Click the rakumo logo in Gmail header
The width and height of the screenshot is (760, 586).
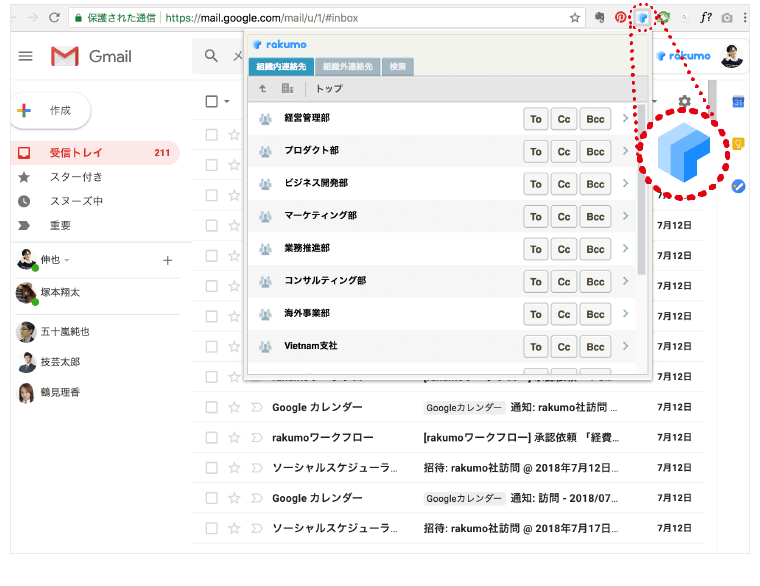683,56
